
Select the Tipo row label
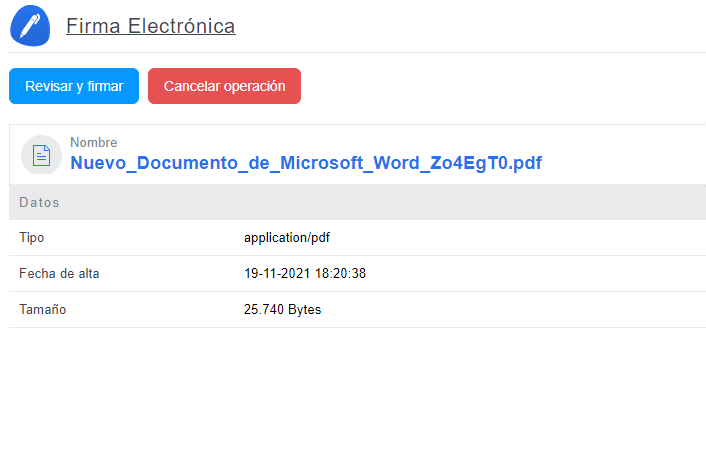coord(32,237)
